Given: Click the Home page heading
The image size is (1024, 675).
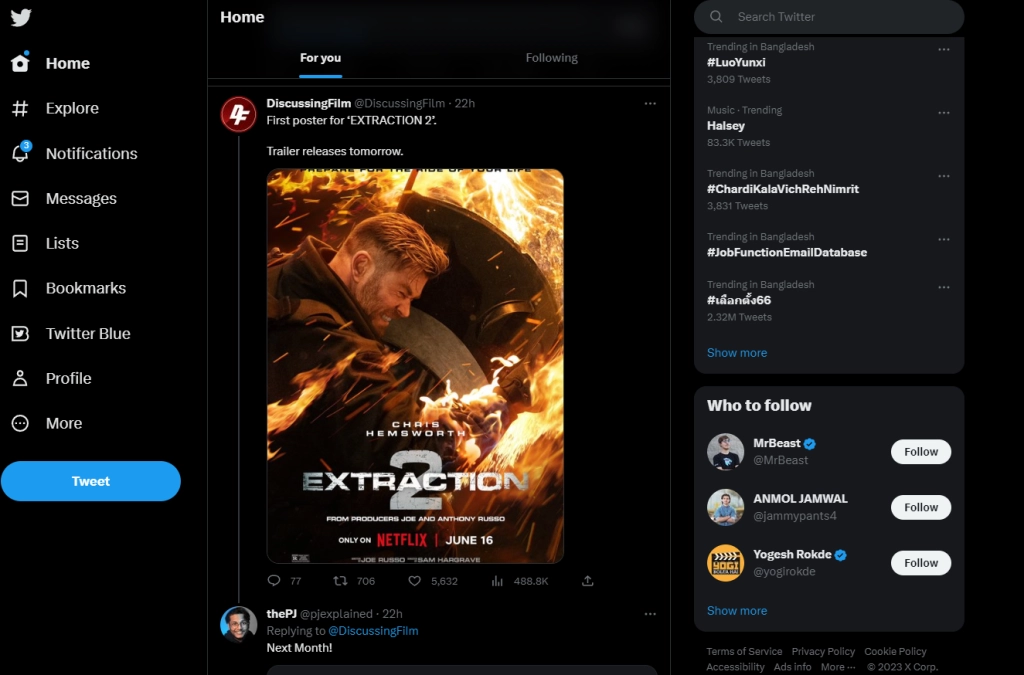Looking at the screenshot, I should point(242,17).
